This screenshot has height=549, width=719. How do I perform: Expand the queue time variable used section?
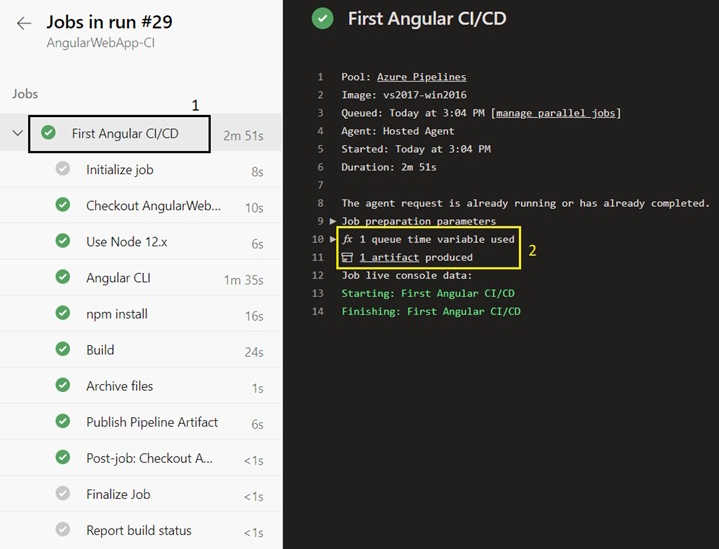point(333,239)
